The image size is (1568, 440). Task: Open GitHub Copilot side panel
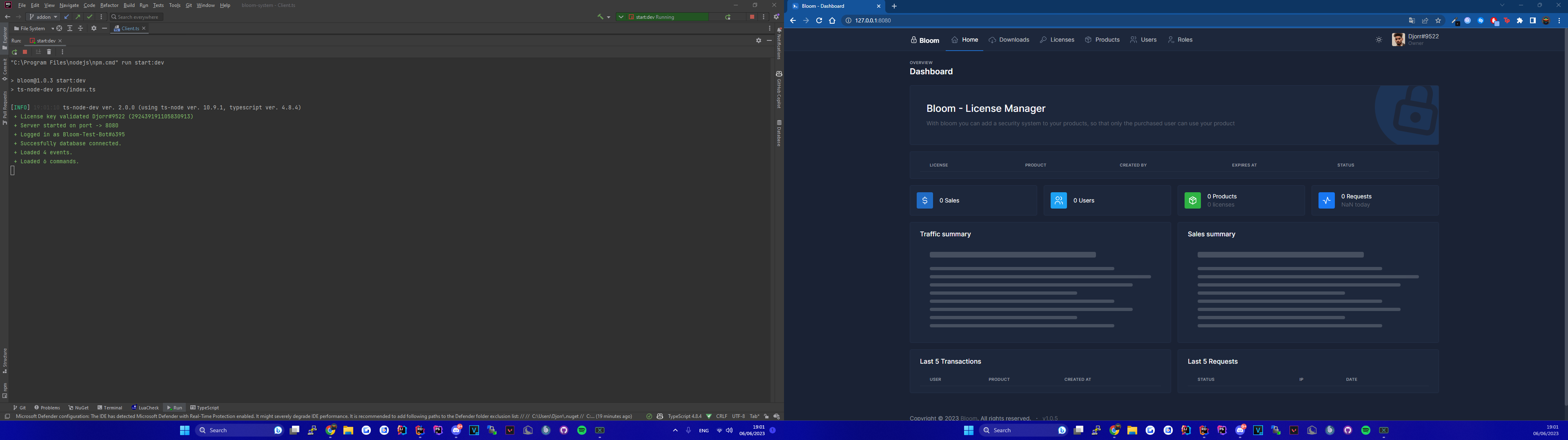(x=779, y=89)
